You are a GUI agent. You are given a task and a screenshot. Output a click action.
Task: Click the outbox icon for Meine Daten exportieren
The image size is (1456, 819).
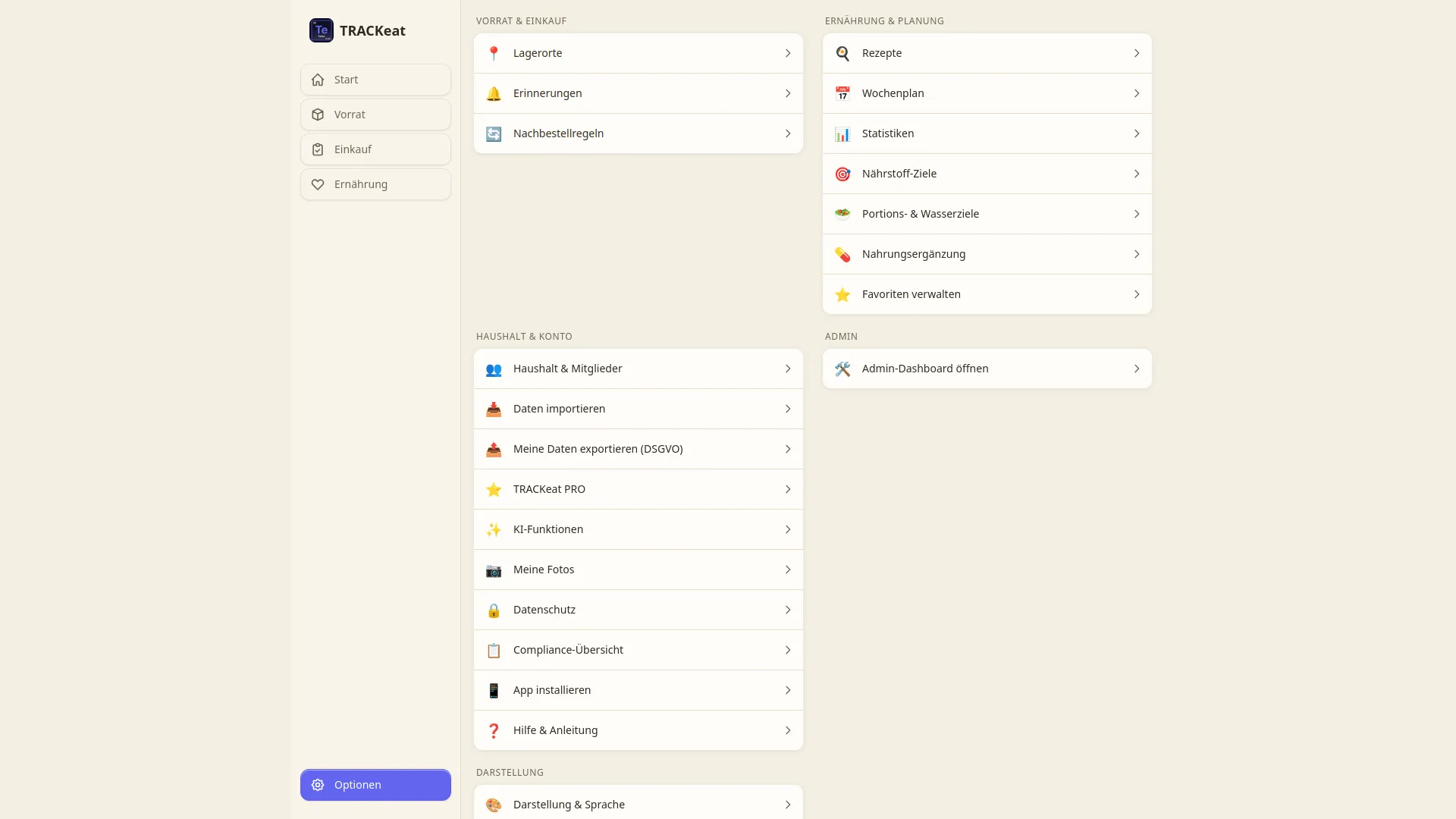tap(494, 449)
